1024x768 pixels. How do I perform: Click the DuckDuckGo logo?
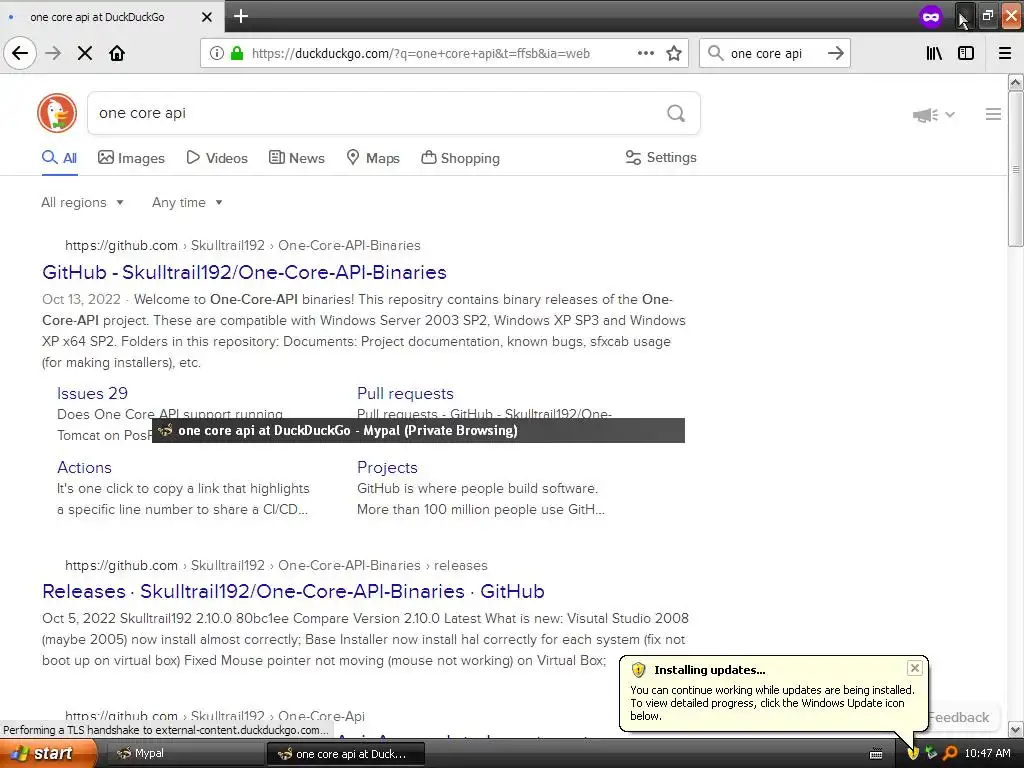tap(57, 113)
